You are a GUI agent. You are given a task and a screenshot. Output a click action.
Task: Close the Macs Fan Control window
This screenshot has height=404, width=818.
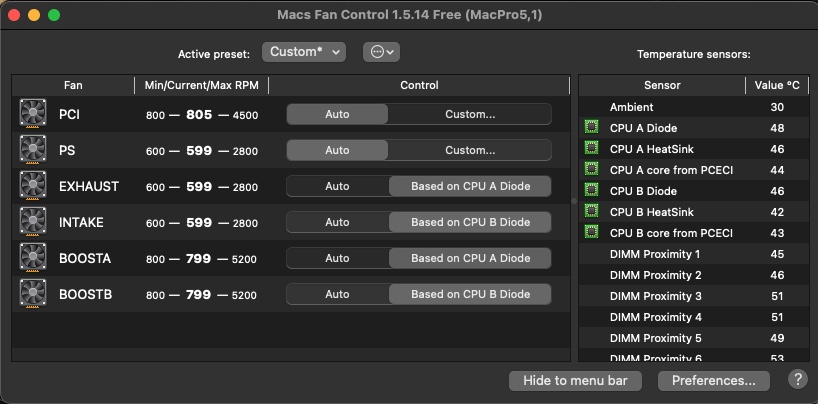(x=14, y=15)
